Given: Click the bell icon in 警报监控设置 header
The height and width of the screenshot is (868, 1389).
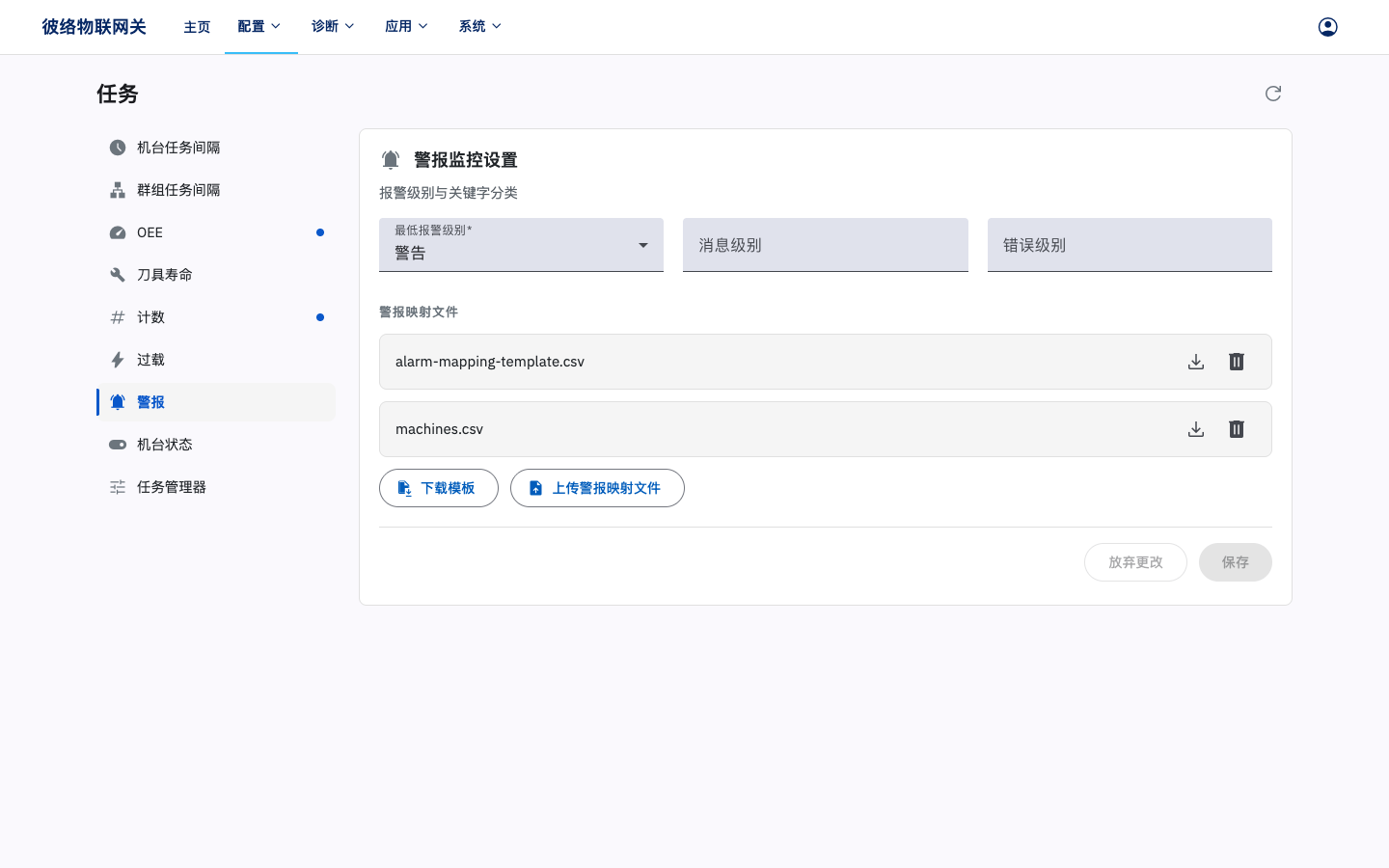Looking at the screenshot, I should 391,160.
